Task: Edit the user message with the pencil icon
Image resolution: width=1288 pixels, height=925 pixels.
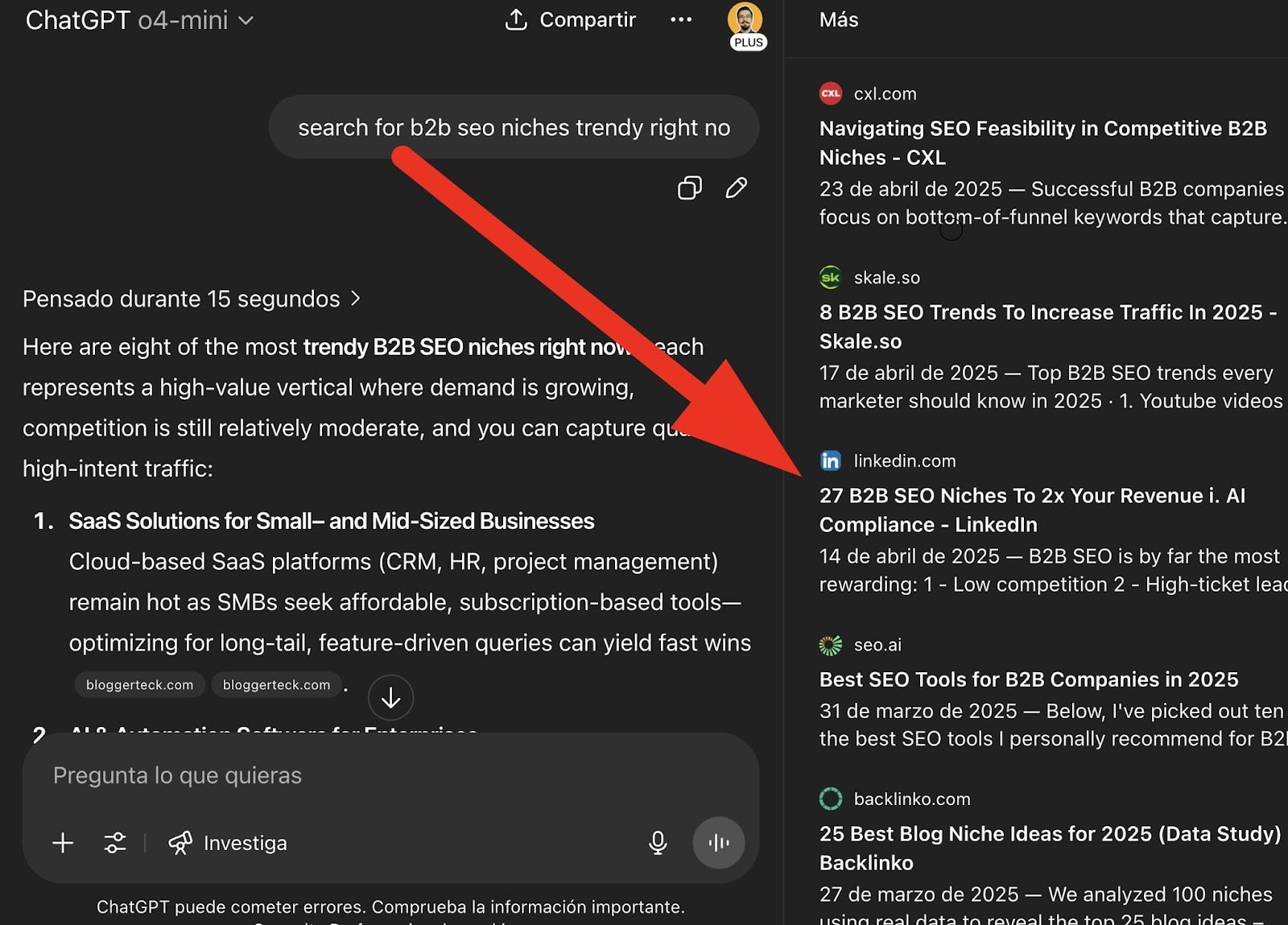Action: point(737,188)
